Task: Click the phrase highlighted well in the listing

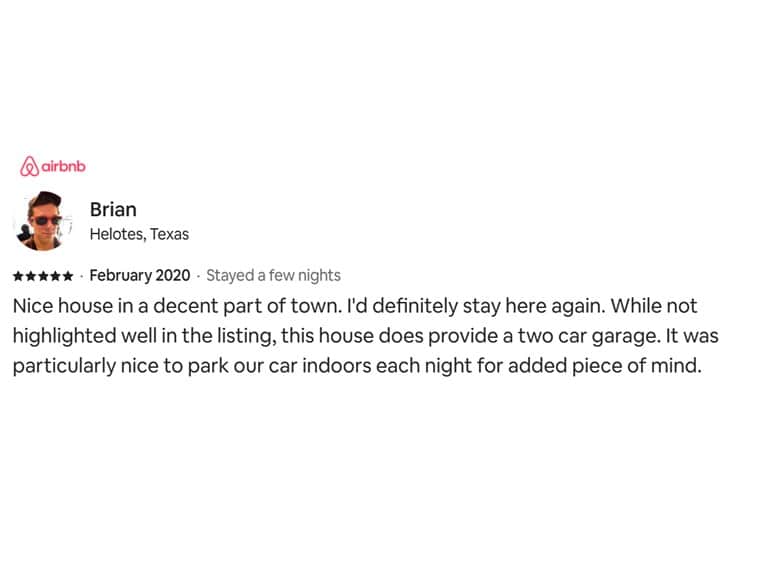Action: click(144, 336)
